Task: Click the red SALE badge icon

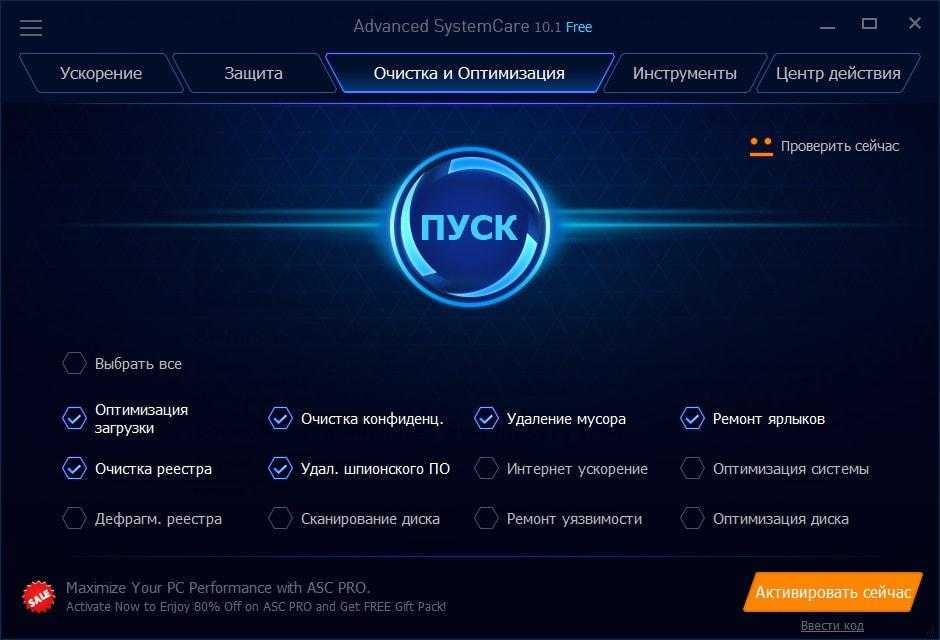Action: (39, 596)
